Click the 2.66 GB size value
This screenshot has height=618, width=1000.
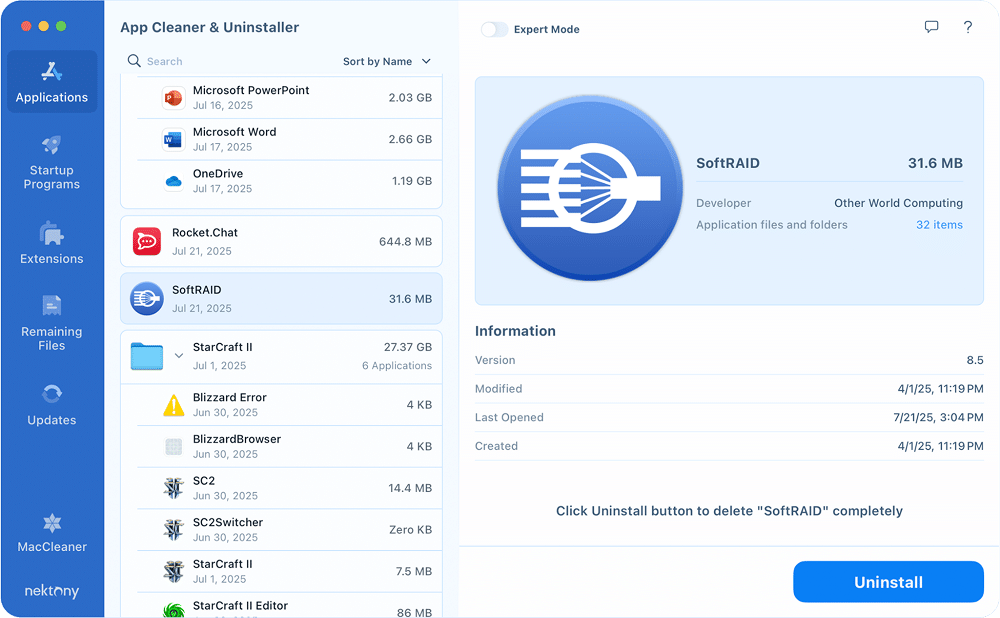tap(410, 139)
